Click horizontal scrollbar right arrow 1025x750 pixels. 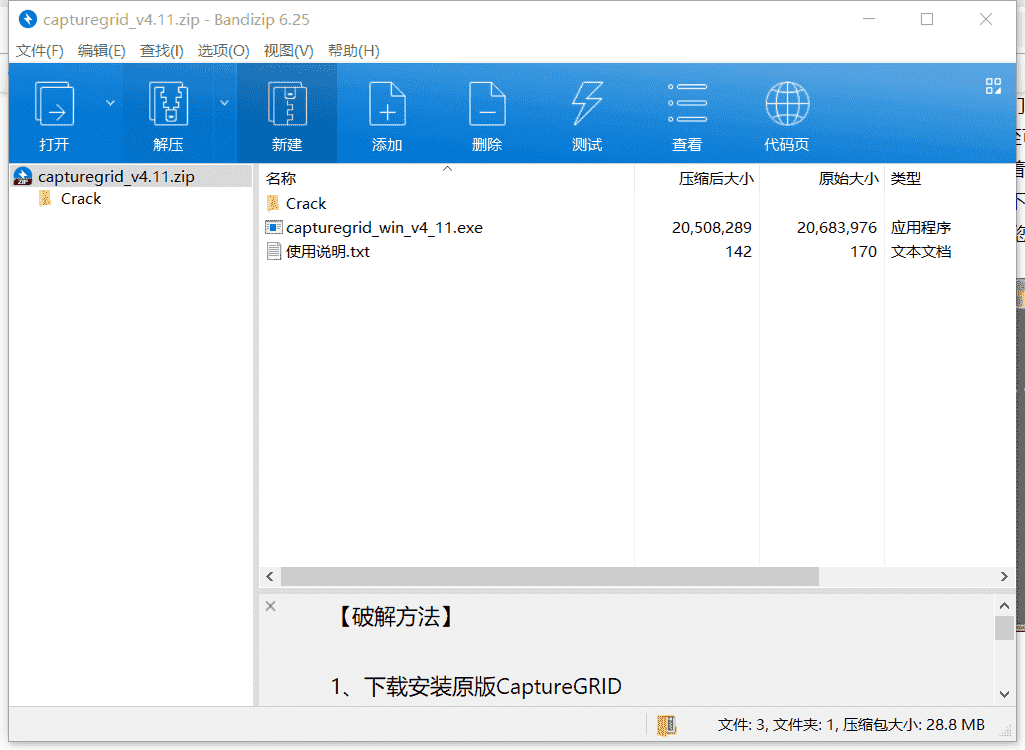(x=1004, y=577)
